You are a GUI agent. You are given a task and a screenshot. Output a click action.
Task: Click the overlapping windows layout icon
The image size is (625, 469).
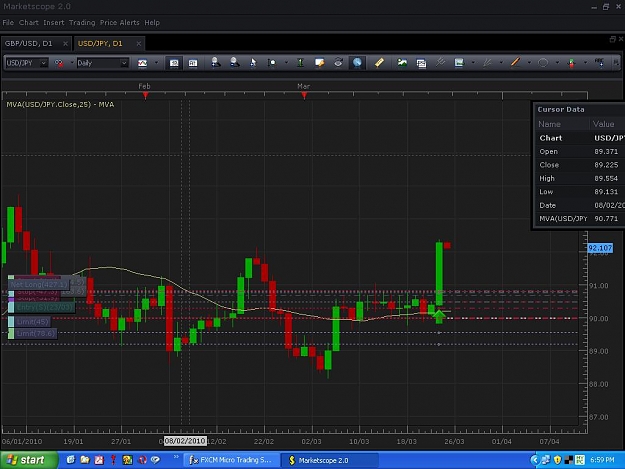point(421,63)
